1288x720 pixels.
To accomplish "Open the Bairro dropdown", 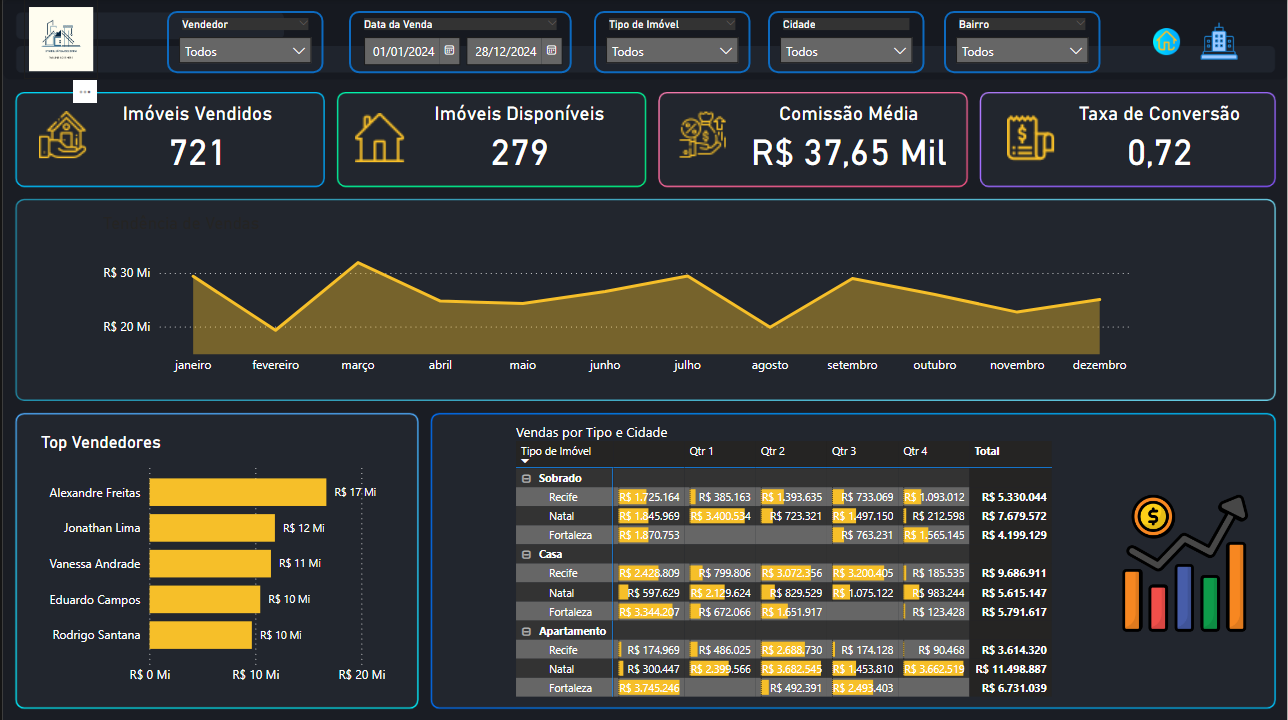I will click(1022, 49).
